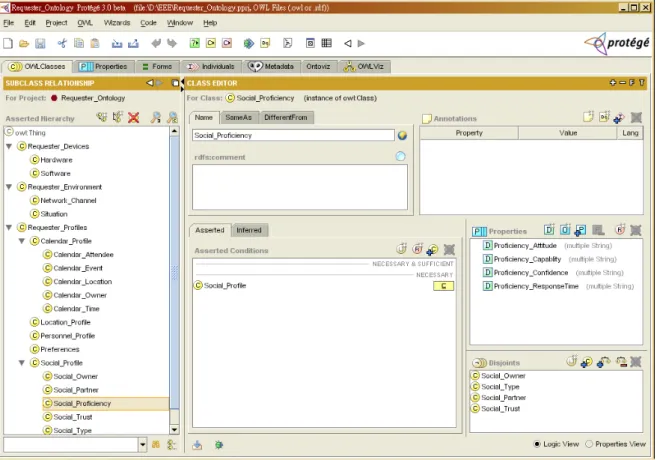
Task: Click the Value column header in Annotations
Action: 568,133
